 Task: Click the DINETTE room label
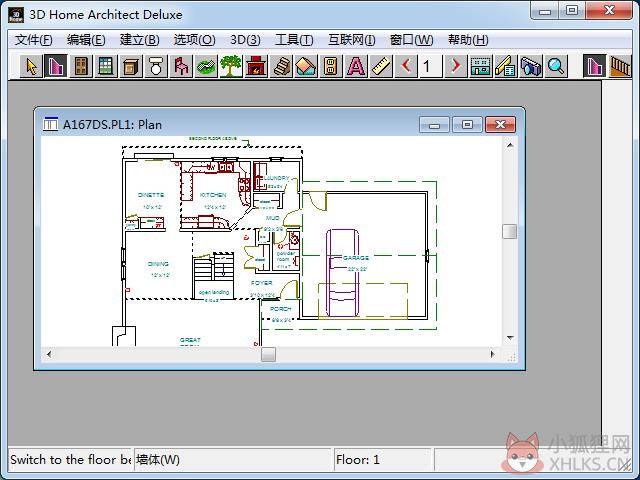pos(151,195)
